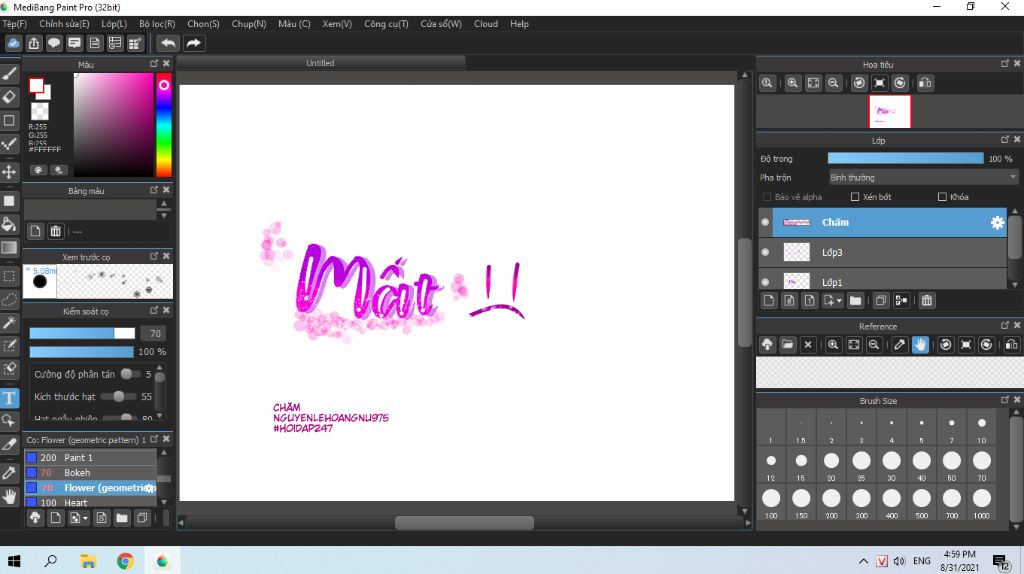Open Chrome from the taskbar
The height and width of the screenshot is (574, 1024).
[x=125, y=561]
